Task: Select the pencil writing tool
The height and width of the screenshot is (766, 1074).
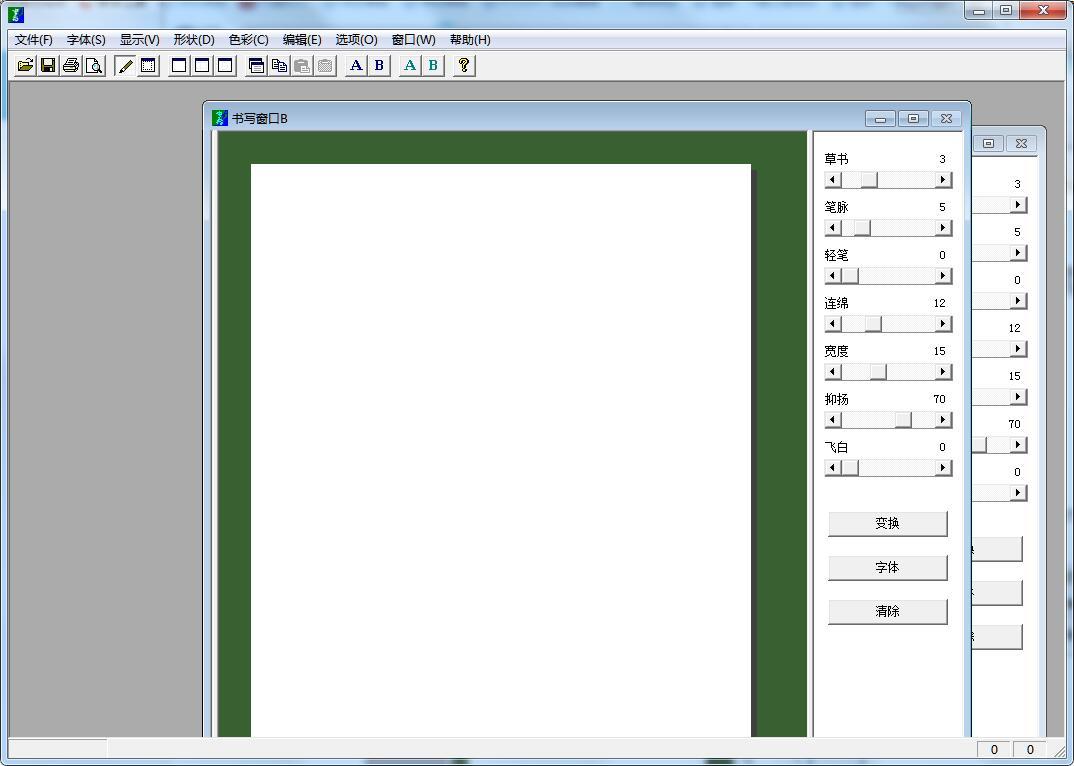Action: pos(125,66)
